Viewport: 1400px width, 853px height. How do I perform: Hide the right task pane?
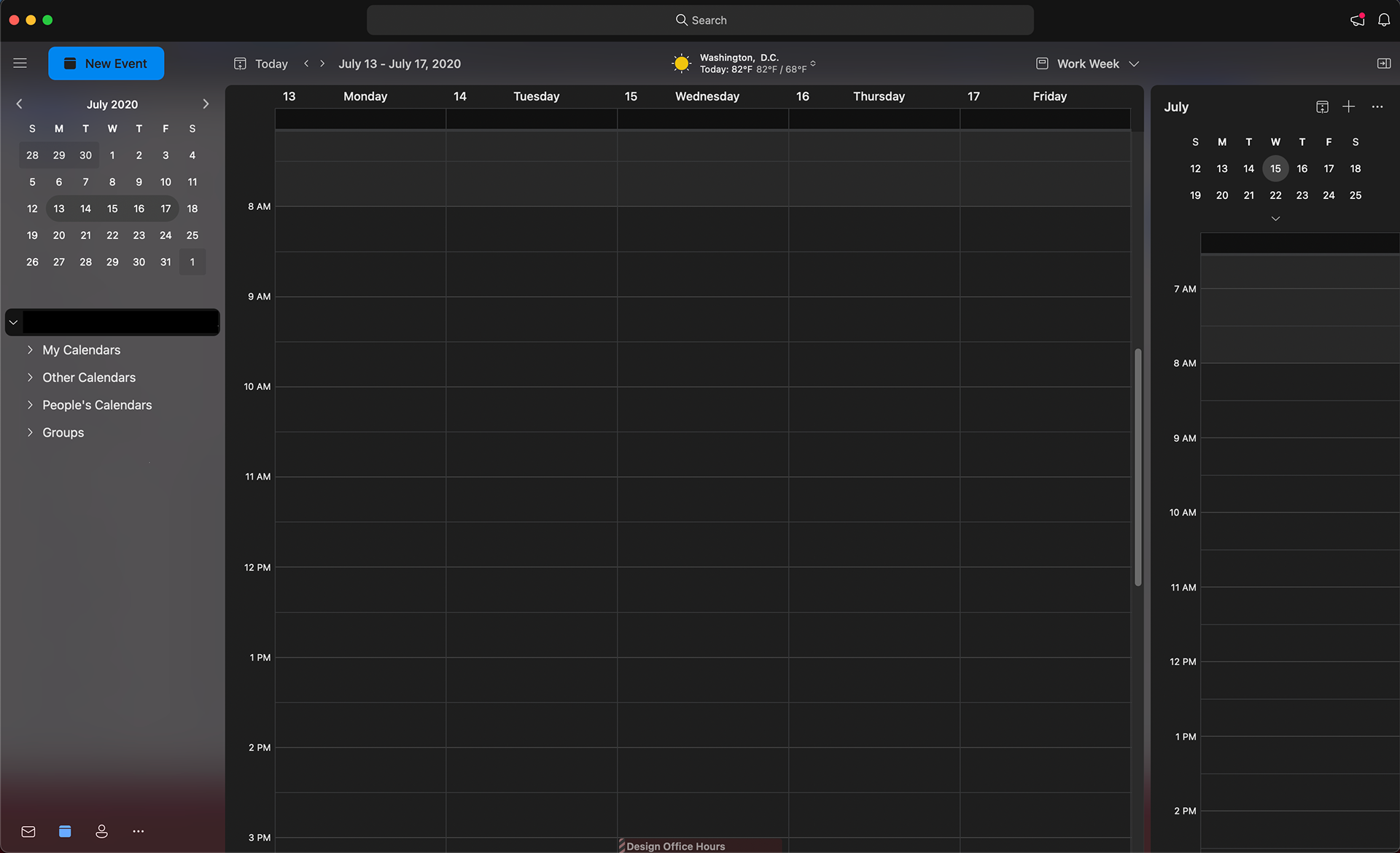tap(1383, 63)
